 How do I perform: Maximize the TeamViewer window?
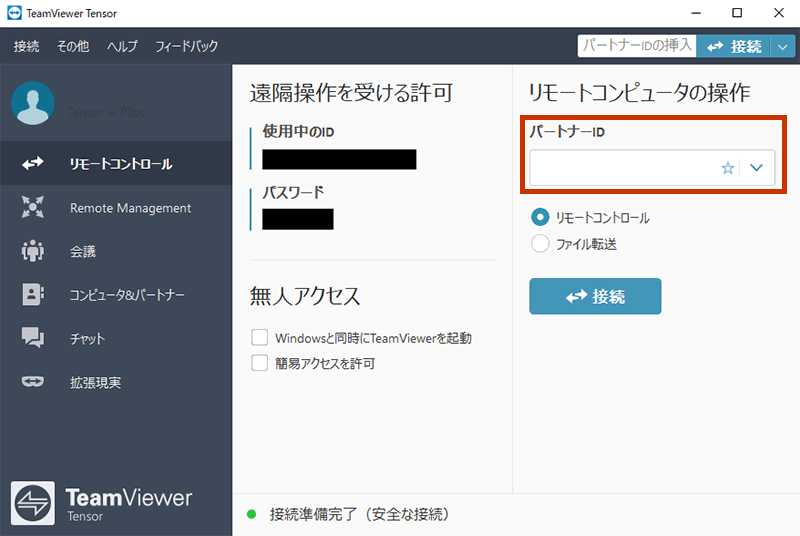[x=737, y=13]
